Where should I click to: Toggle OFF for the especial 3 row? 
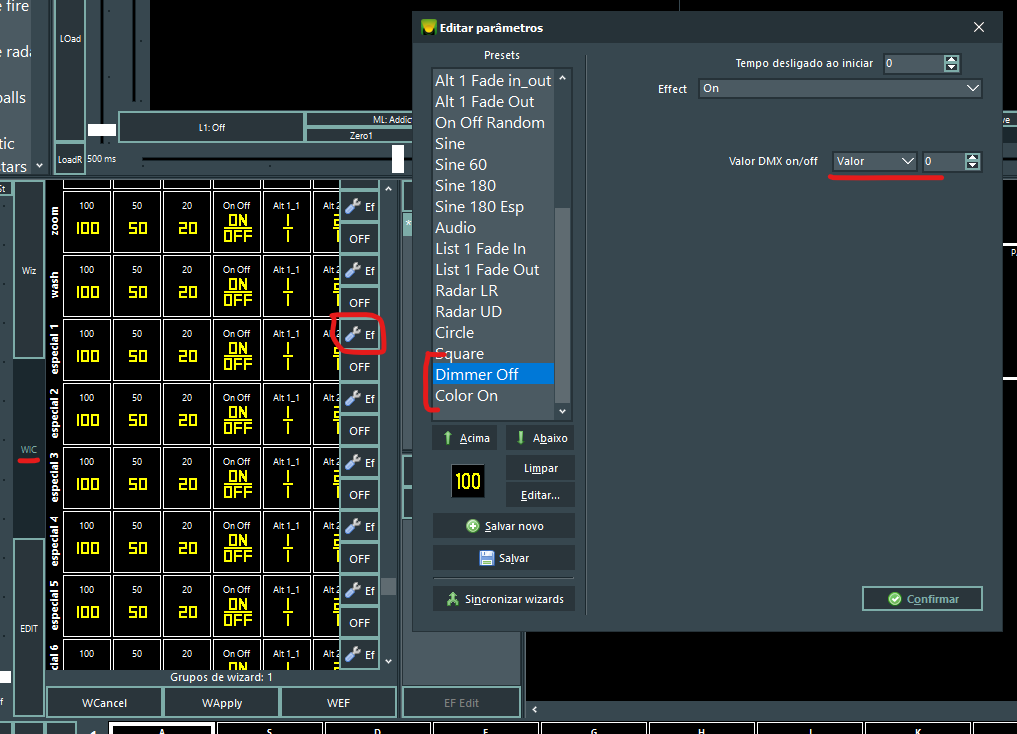[359, 494]
